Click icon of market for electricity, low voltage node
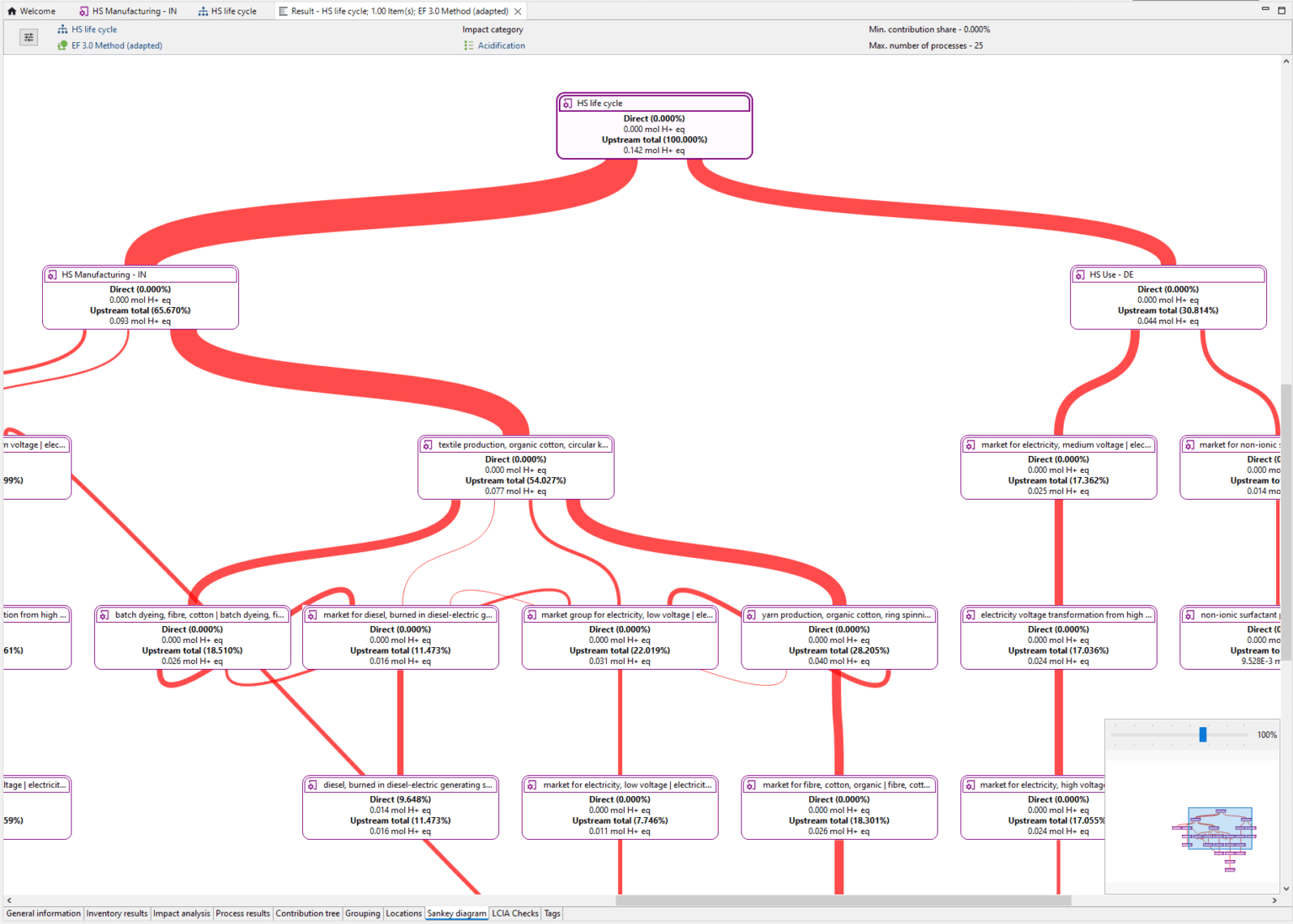 pyautogui.click(x=532, y=785)
